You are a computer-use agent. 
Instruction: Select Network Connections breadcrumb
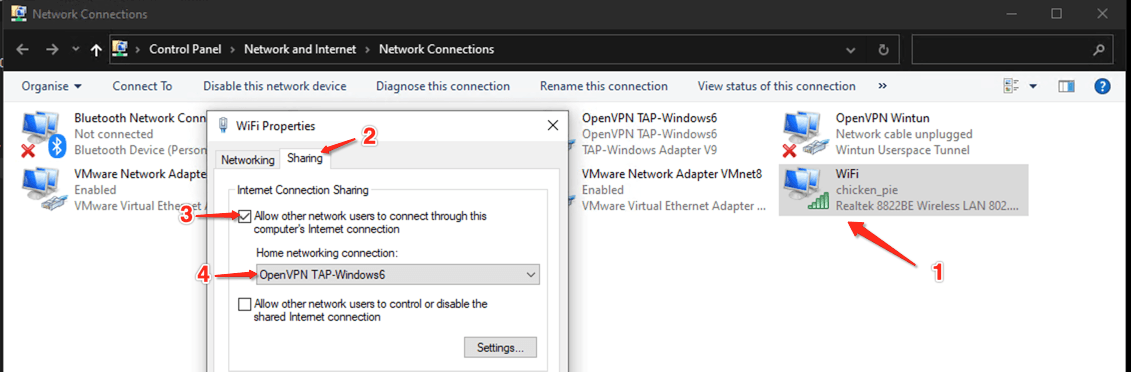coord(436,49)
